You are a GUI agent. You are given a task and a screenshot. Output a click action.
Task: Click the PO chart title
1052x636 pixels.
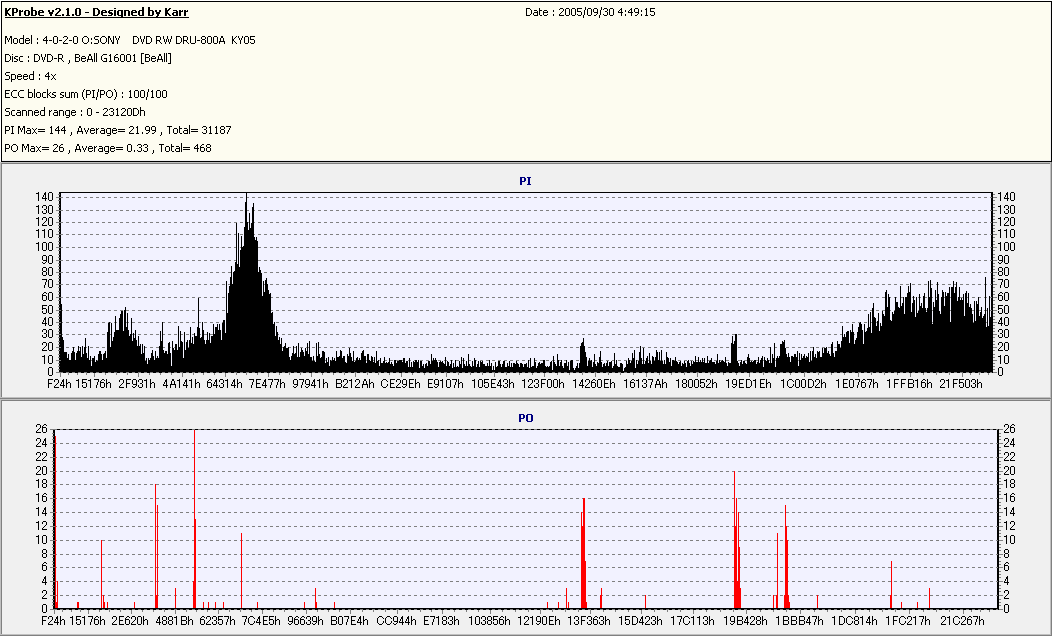[525, 418]
